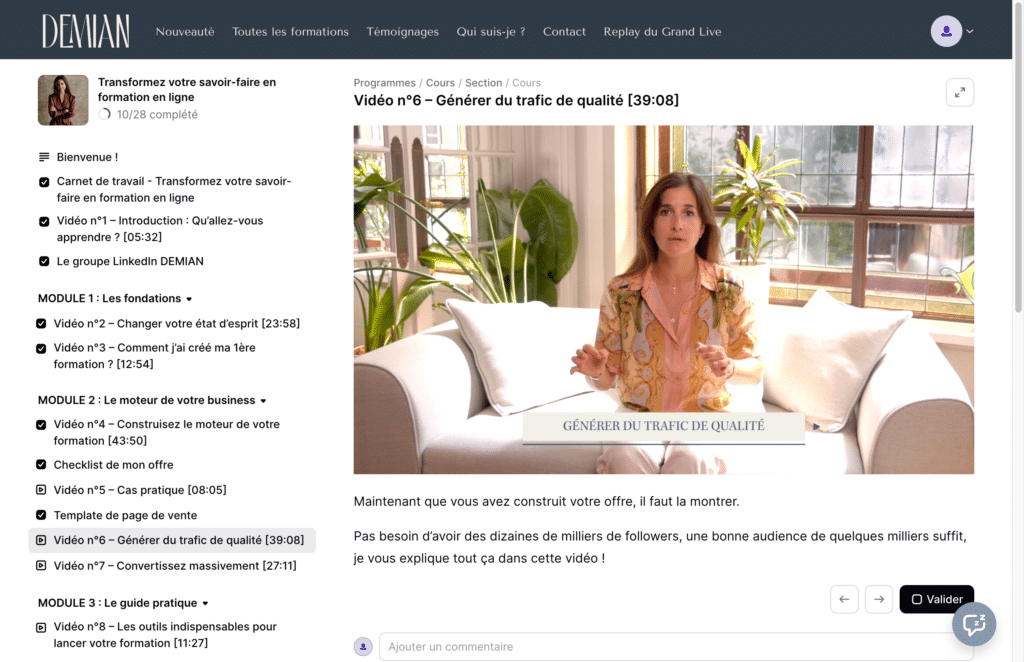Image resolution: width=1024 pixels, height=662 pixels.
Task: Expand video to fullscreen with the expand icon
Action: (959, 92)
